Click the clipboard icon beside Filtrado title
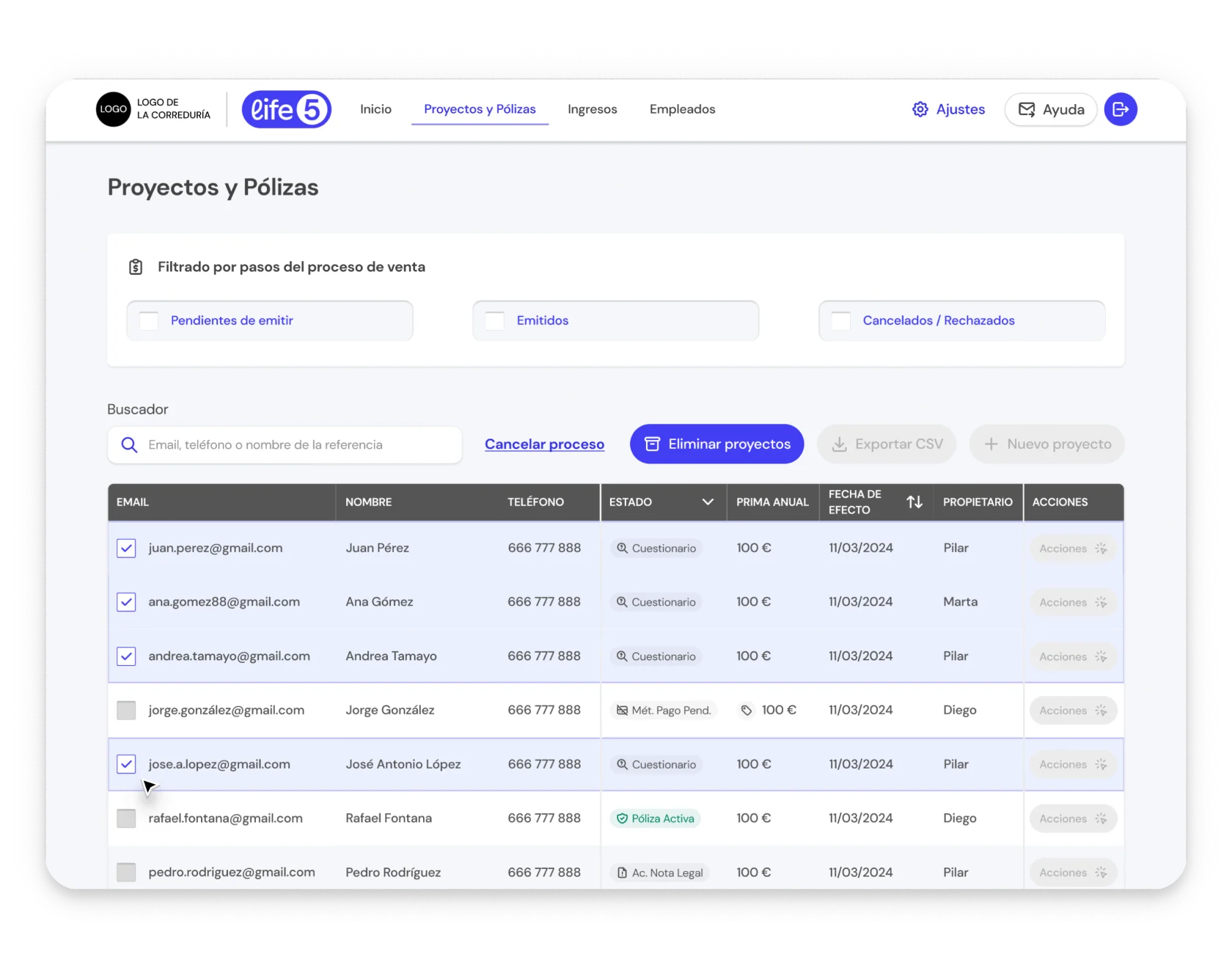 tap(136, 267)
